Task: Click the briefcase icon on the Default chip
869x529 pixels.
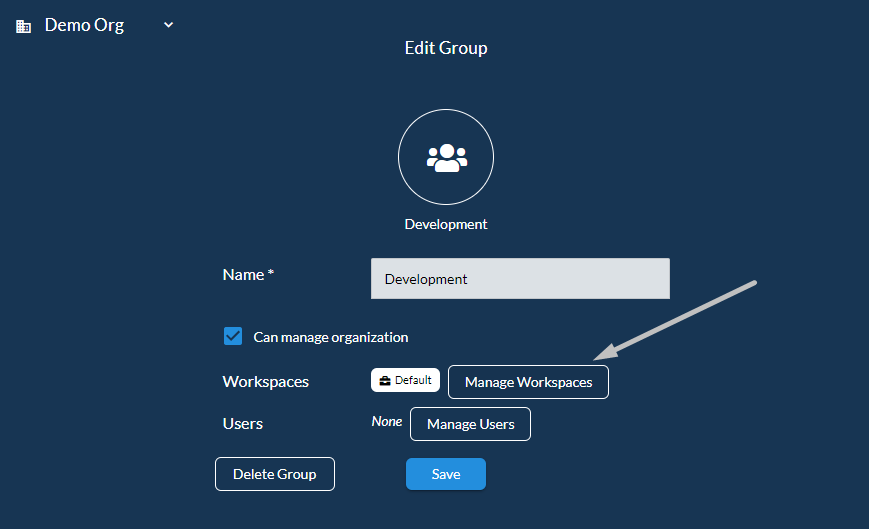Action: tap(385, 381)
